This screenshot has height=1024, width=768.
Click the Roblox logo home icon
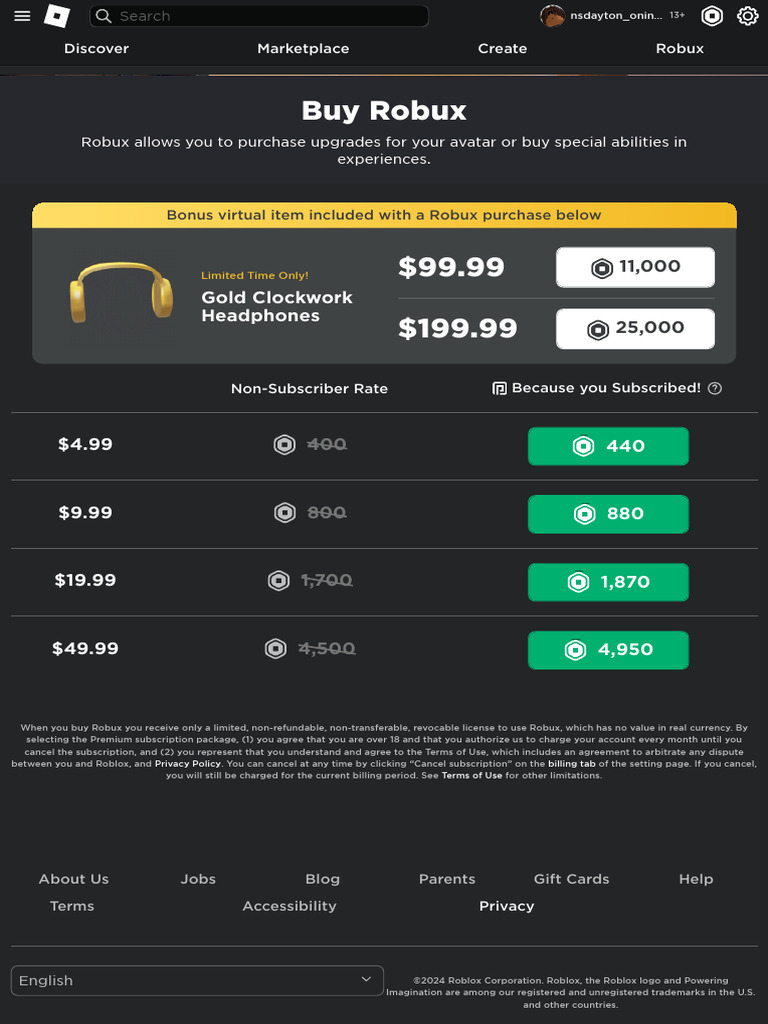59,16
